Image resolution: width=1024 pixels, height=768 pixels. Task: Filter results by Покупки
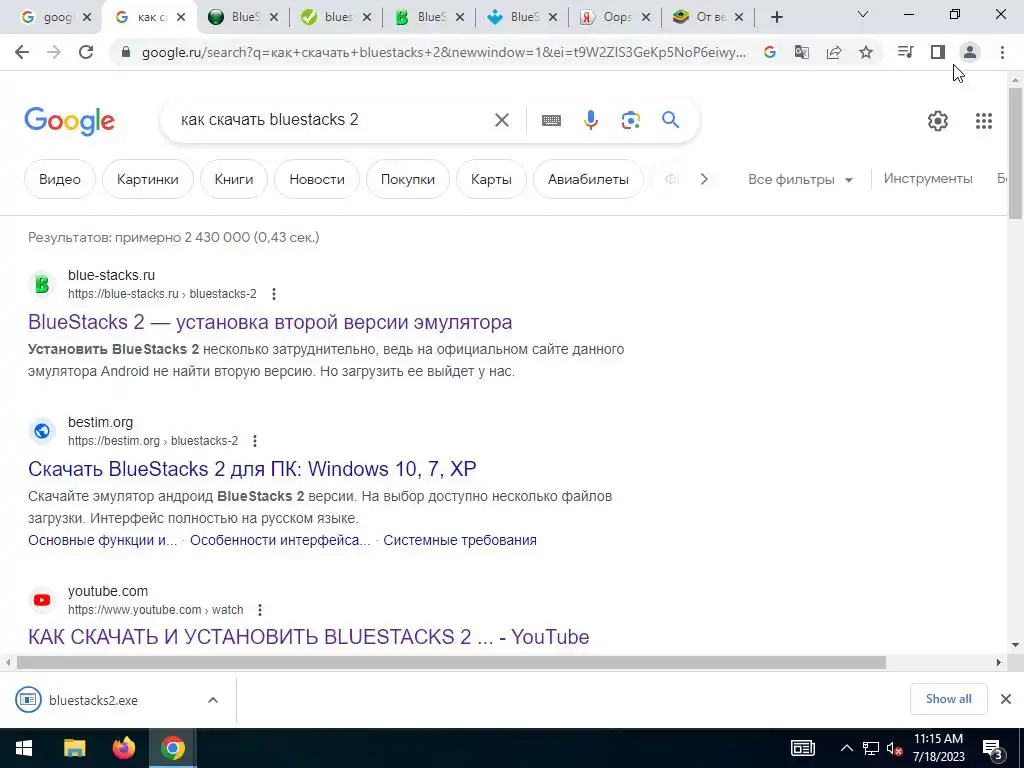click(408, 180)
